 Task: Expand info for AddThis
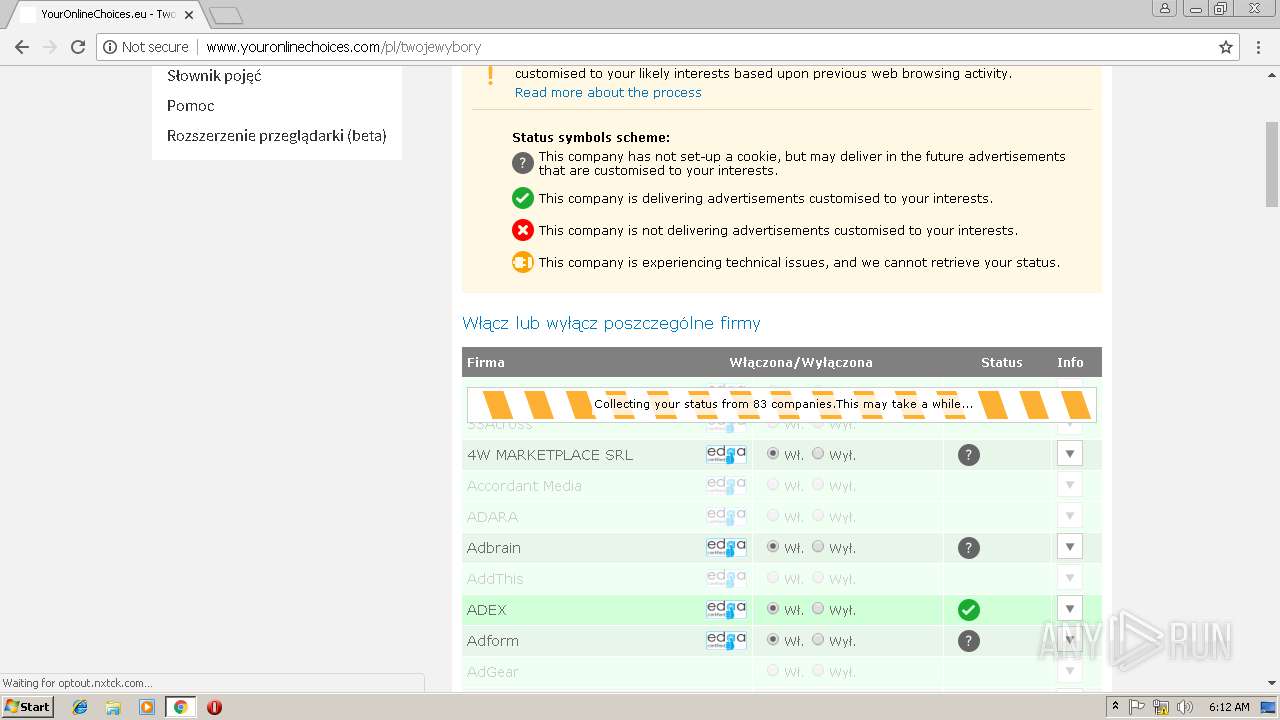pos(1069,578)
